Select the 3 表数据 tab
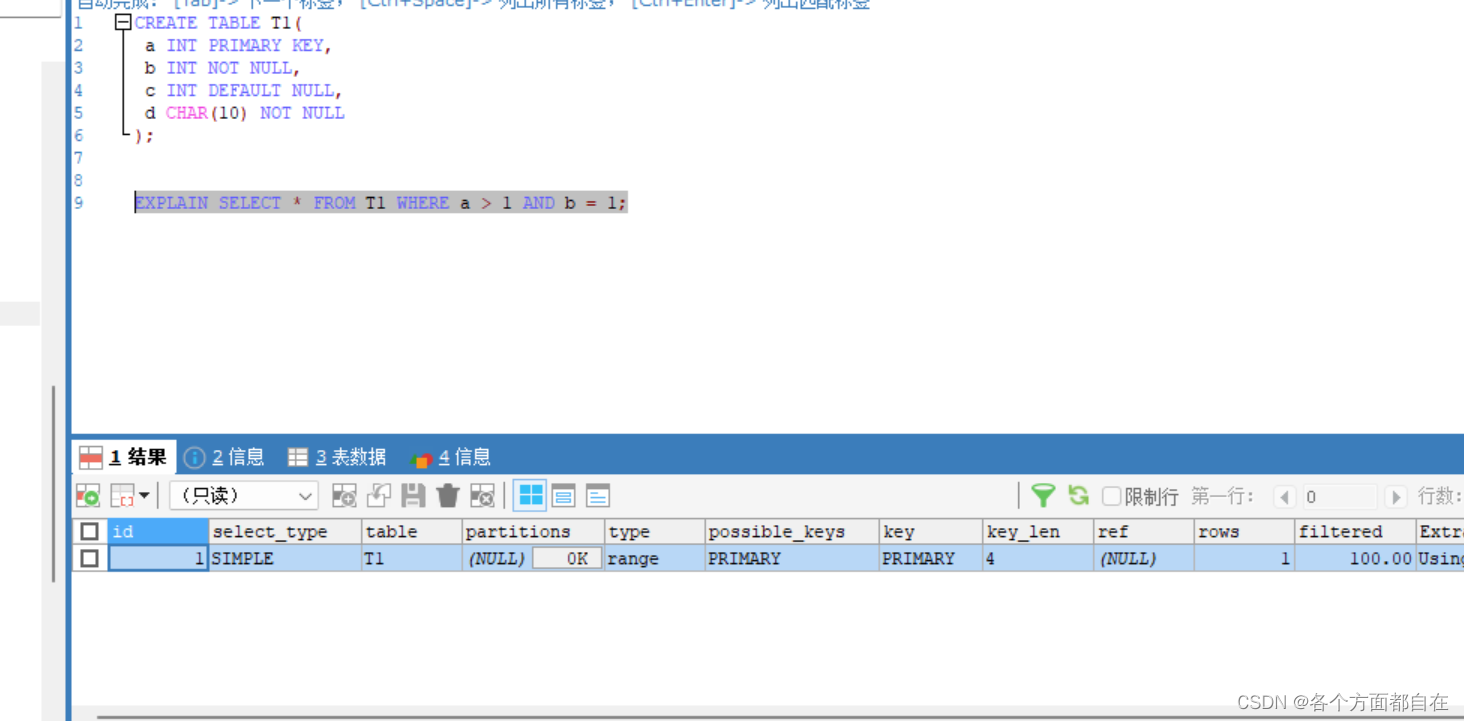The width and height of the screenshot is (1464, 721). (x=337, y=457)
